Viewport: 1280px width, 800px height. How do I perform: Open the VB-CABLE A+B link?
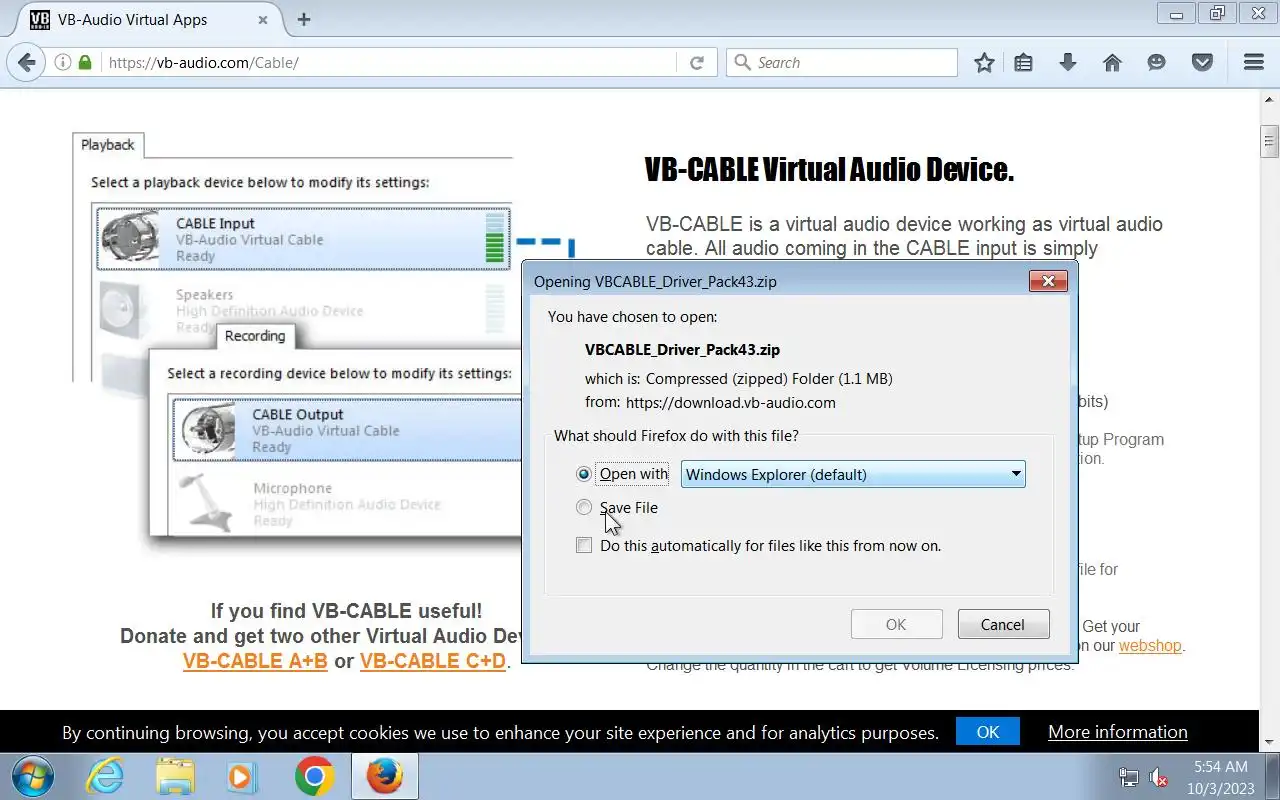255,661
